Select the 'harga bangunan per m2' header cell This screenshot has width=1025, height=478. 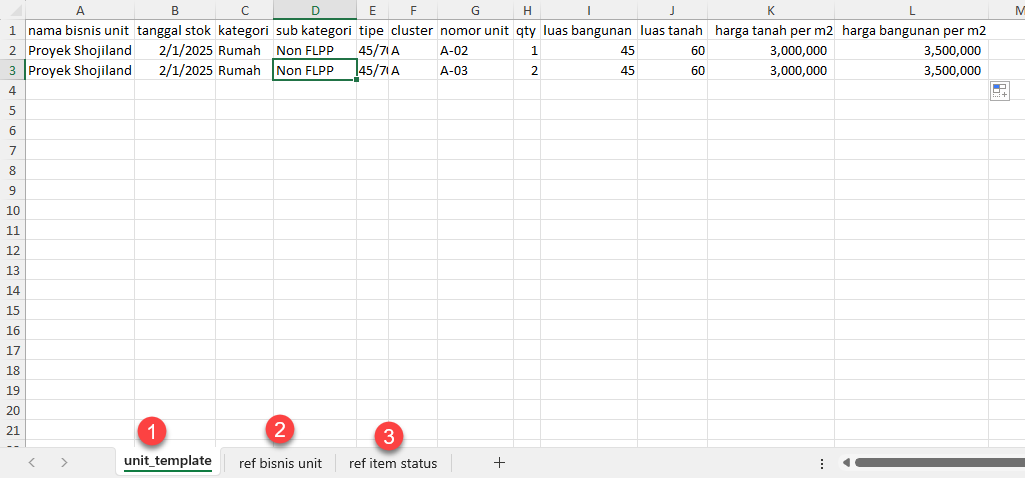pyautogui.click(x=913, y=30)
